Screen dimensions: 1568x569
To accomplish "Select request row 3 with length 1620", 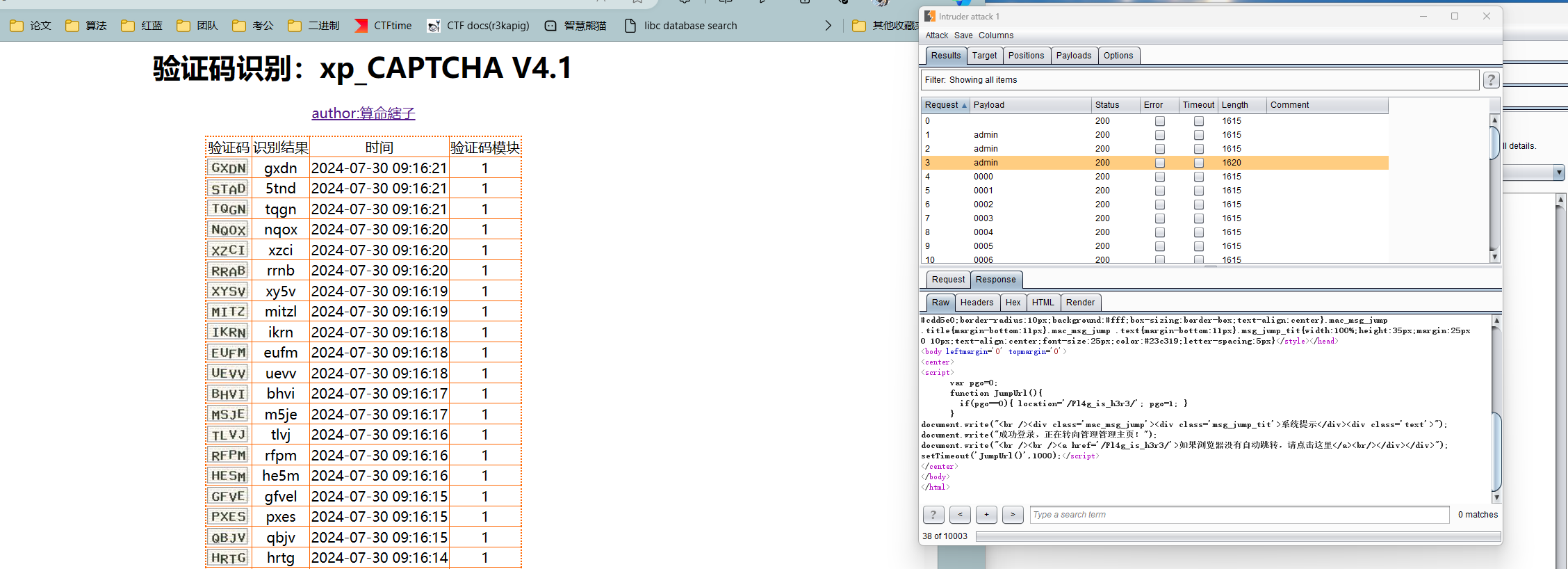I will (1154, 163).
